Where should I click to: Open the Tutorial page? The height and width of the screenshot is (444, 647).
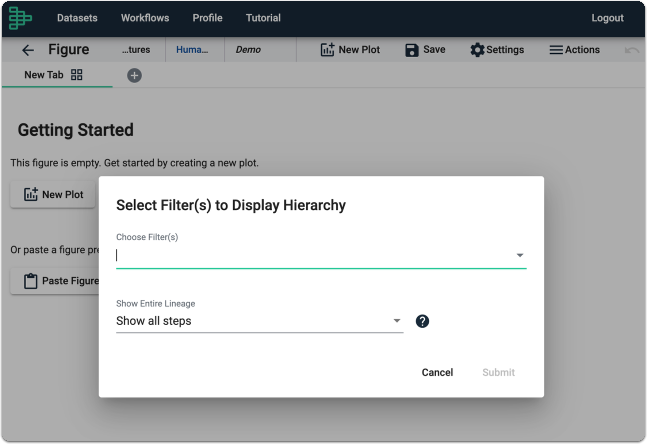263,18
